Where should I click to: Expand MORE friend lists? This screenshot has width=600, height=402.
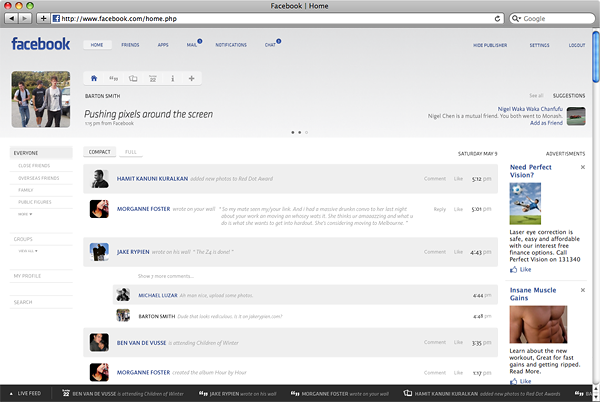click(x=25, y=214)
